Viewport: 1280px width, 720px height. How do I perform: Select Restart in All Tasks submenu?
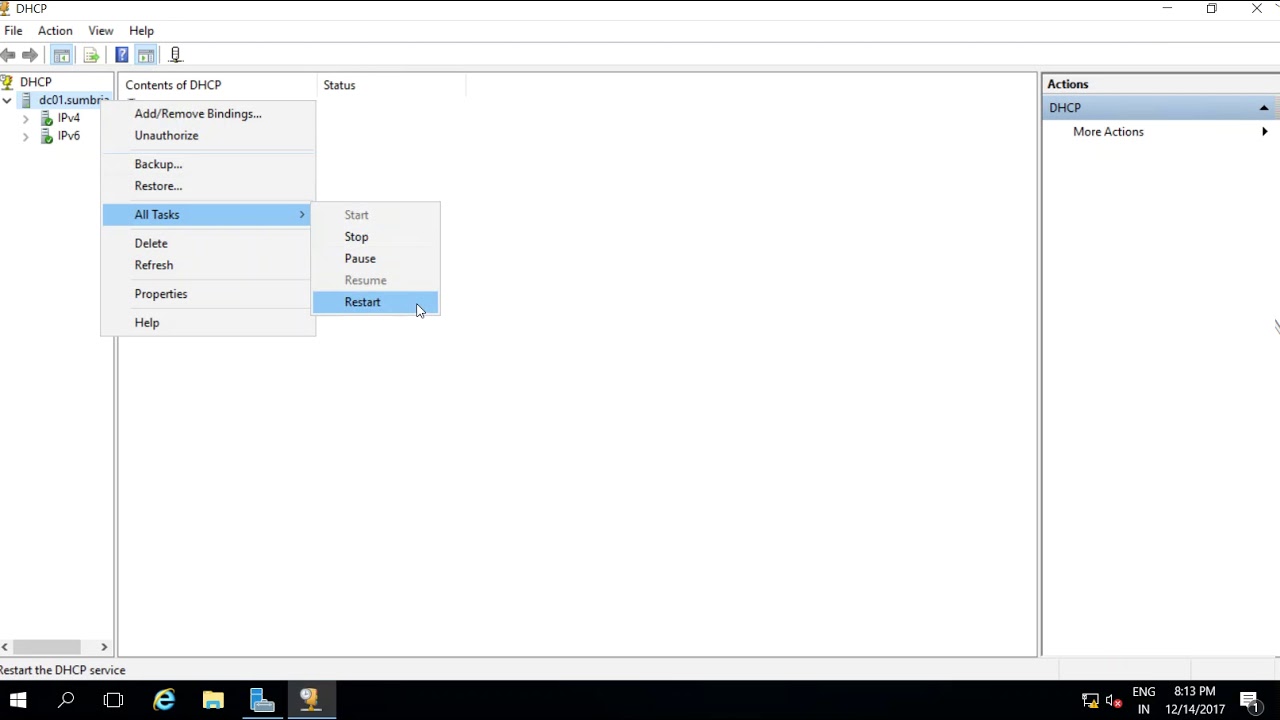[376, 302]
